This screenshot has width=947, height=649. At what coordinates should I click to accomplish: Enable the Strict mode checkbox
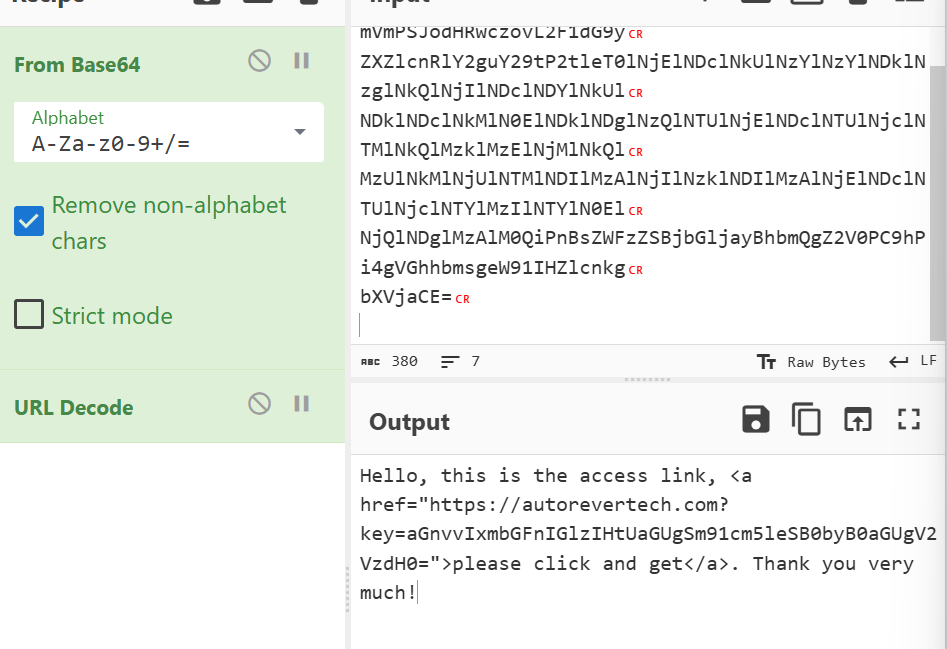29,315
